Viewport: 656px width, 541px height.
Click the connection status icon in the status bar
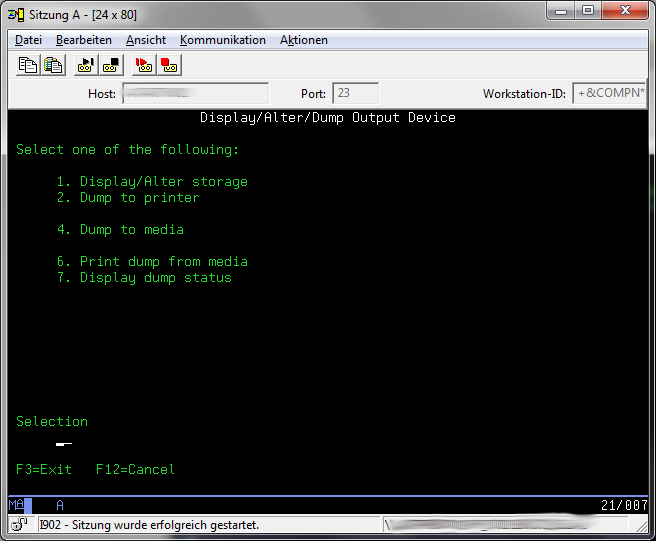coord(19,524)
